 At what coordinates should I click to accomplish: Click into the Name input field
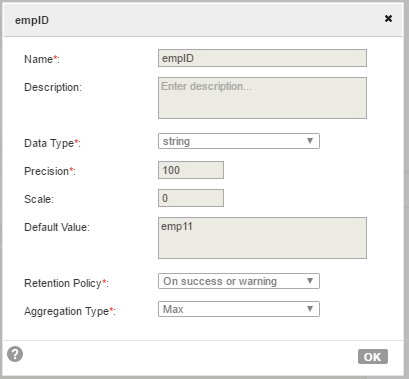(262, 58)
